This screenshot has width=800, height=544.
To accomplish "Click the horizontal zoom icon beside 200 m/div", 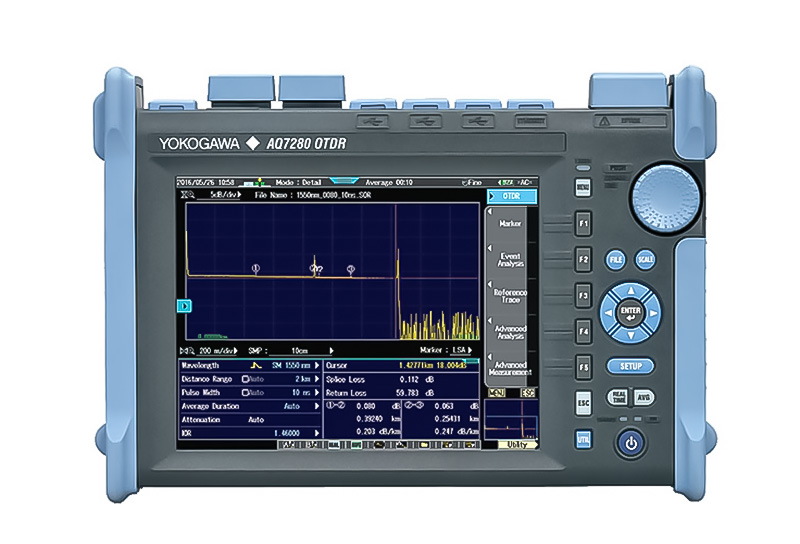I will pos(187,351).
